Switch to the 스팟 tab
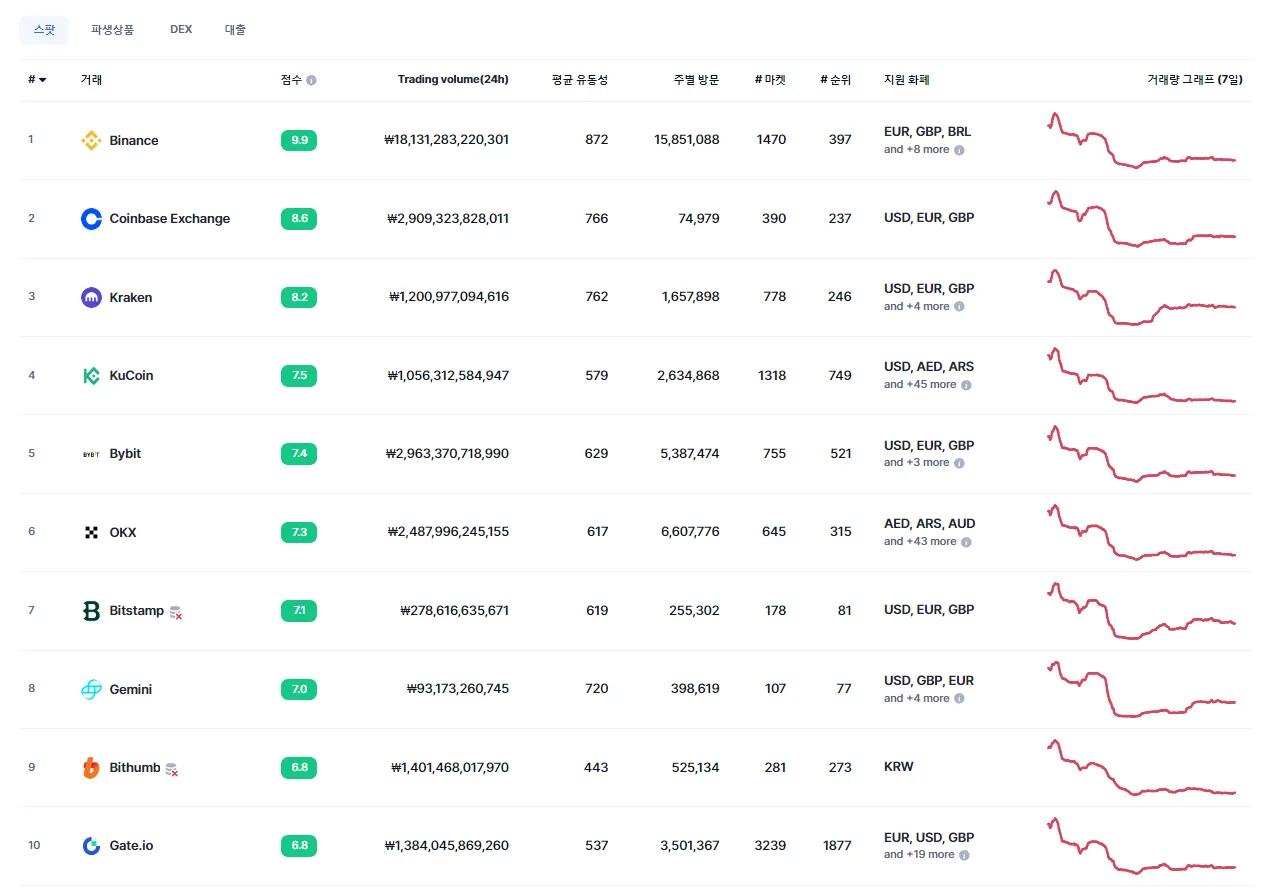The height and width of the screenshot is (890, 1268). tap(44, 30)
